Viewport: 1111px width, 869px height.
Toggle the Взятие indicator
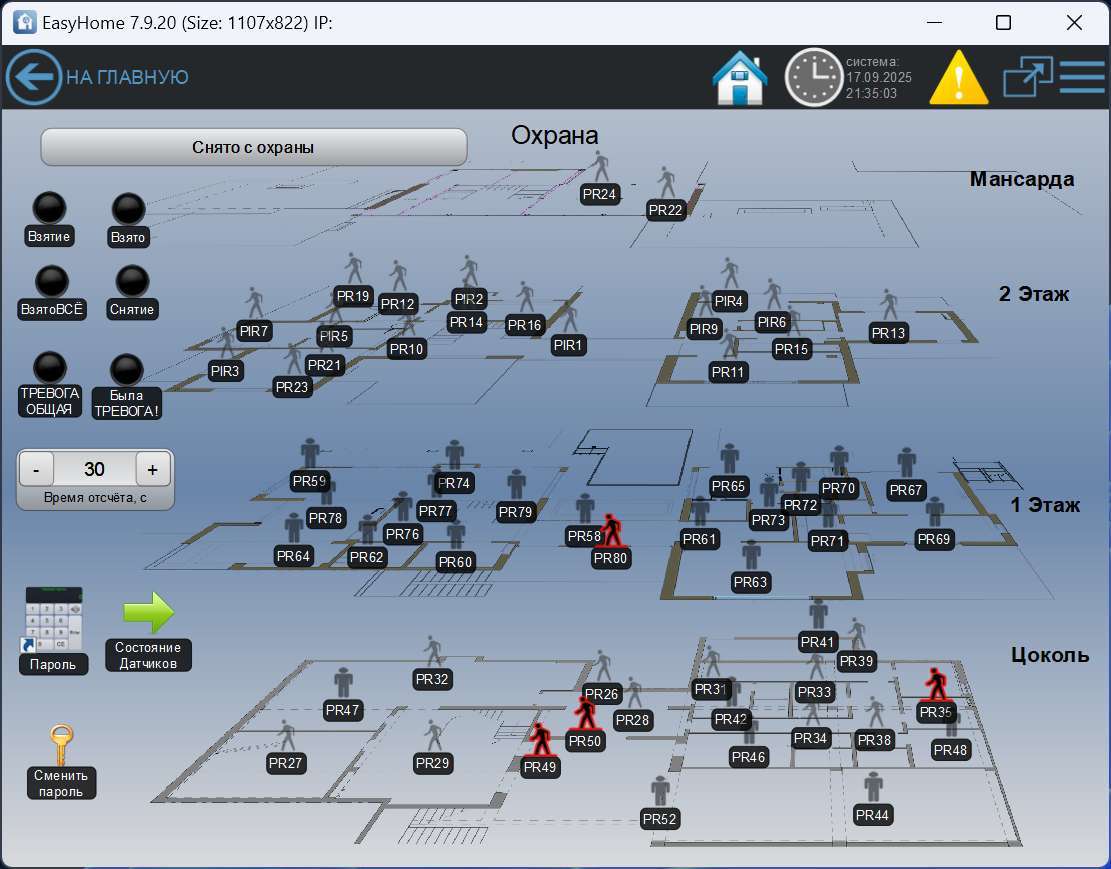[48, 208]
